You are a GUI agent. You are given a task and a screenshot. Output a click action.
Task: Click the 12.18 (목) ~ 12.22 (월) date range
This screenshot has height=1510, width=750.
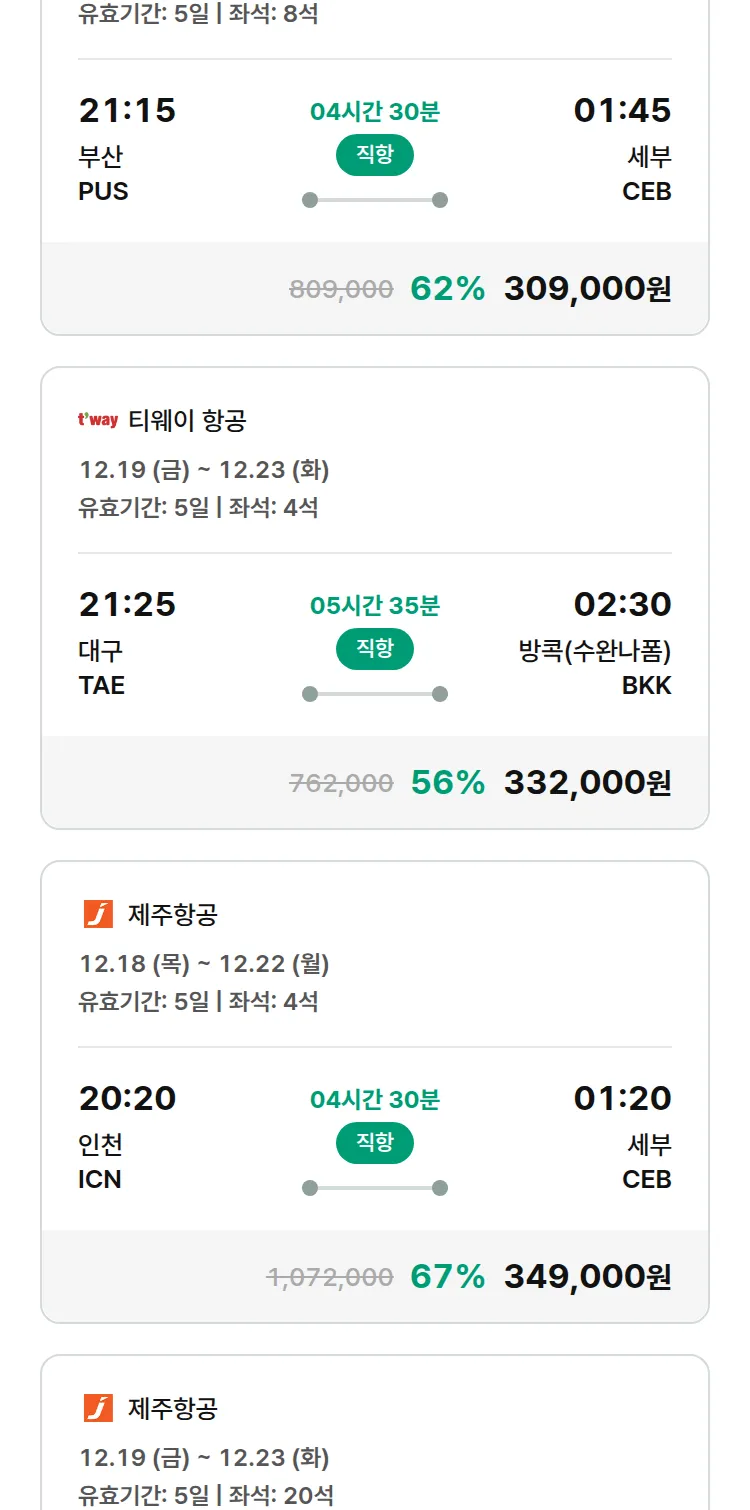[x=204, y=964]
